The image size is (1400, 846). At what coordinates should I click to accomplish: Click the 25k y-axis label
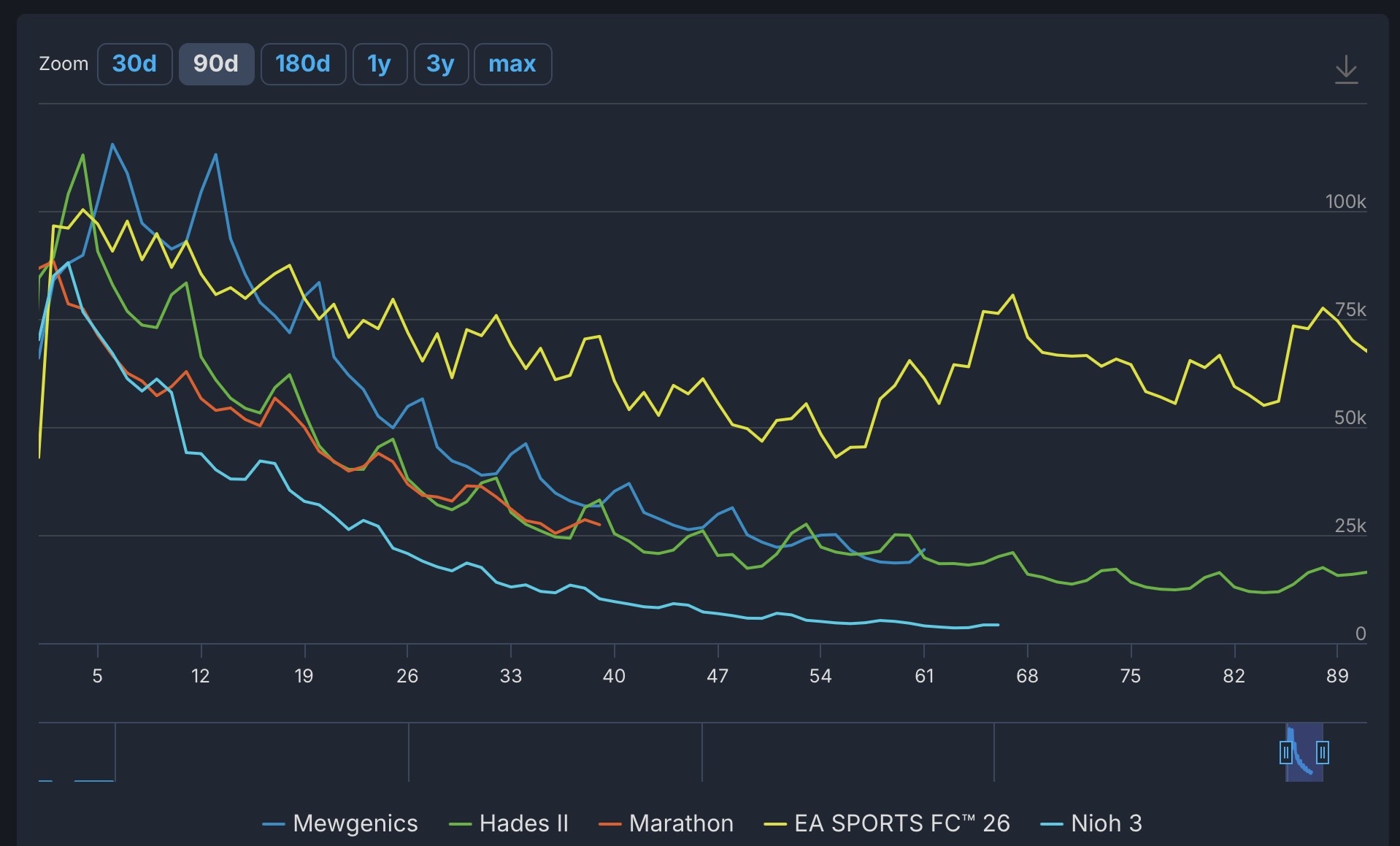click(x=1350, y=526)
